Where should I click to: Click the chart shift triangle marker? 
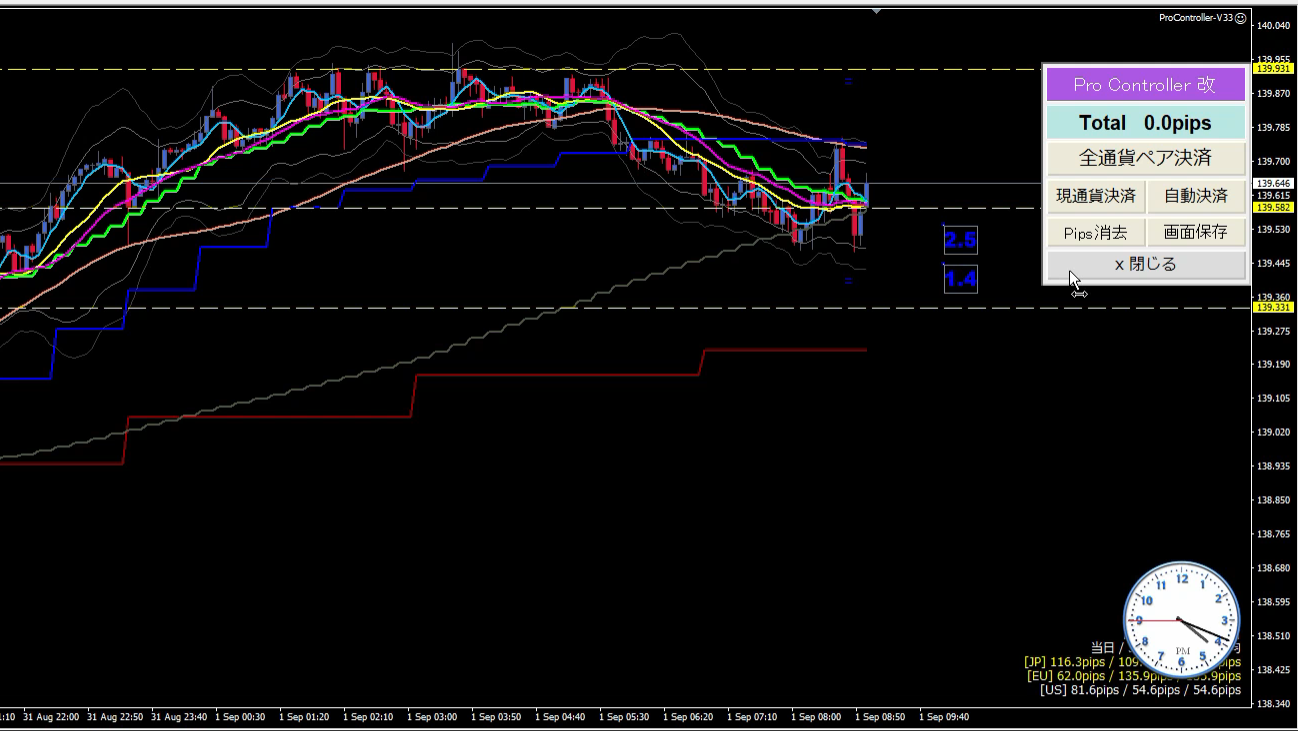(x=877, y=11)
